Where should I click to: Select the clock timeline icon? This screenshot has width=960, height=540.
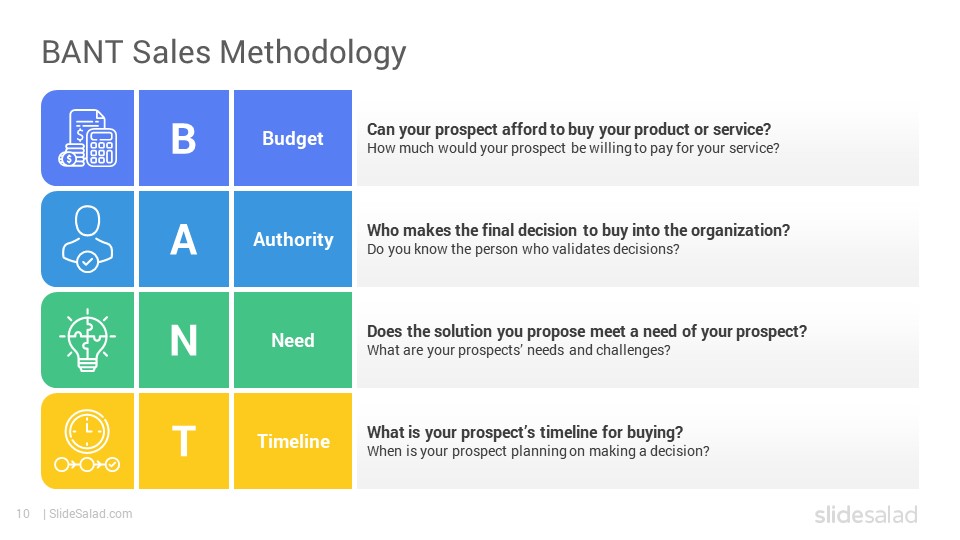[x=88, y=441]
